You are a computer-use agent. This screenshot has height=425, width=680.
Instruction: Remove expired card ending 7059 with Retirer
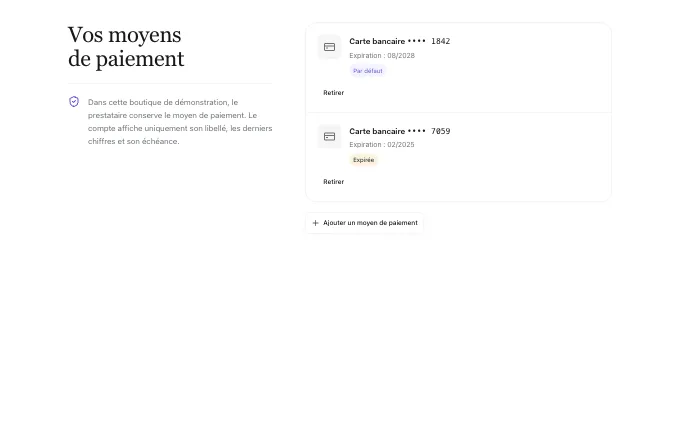point(333,182)
